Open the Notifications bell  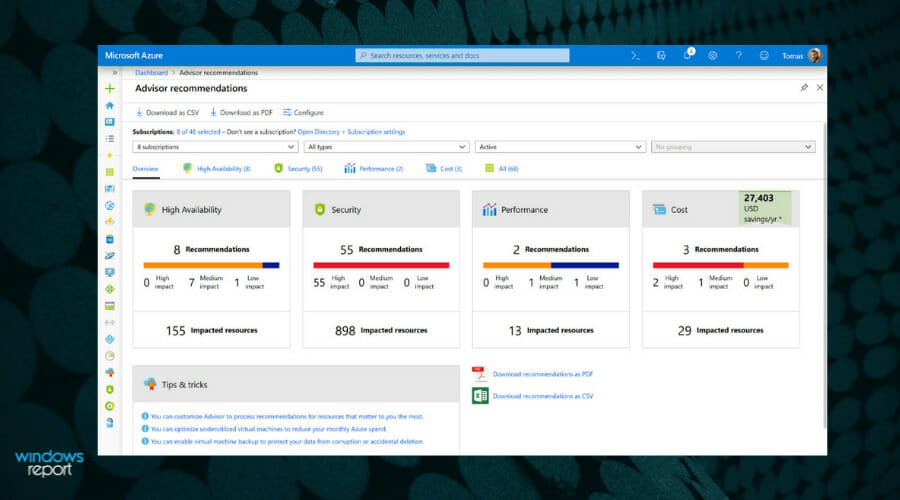pyautogui.click(x=687, y=55)
